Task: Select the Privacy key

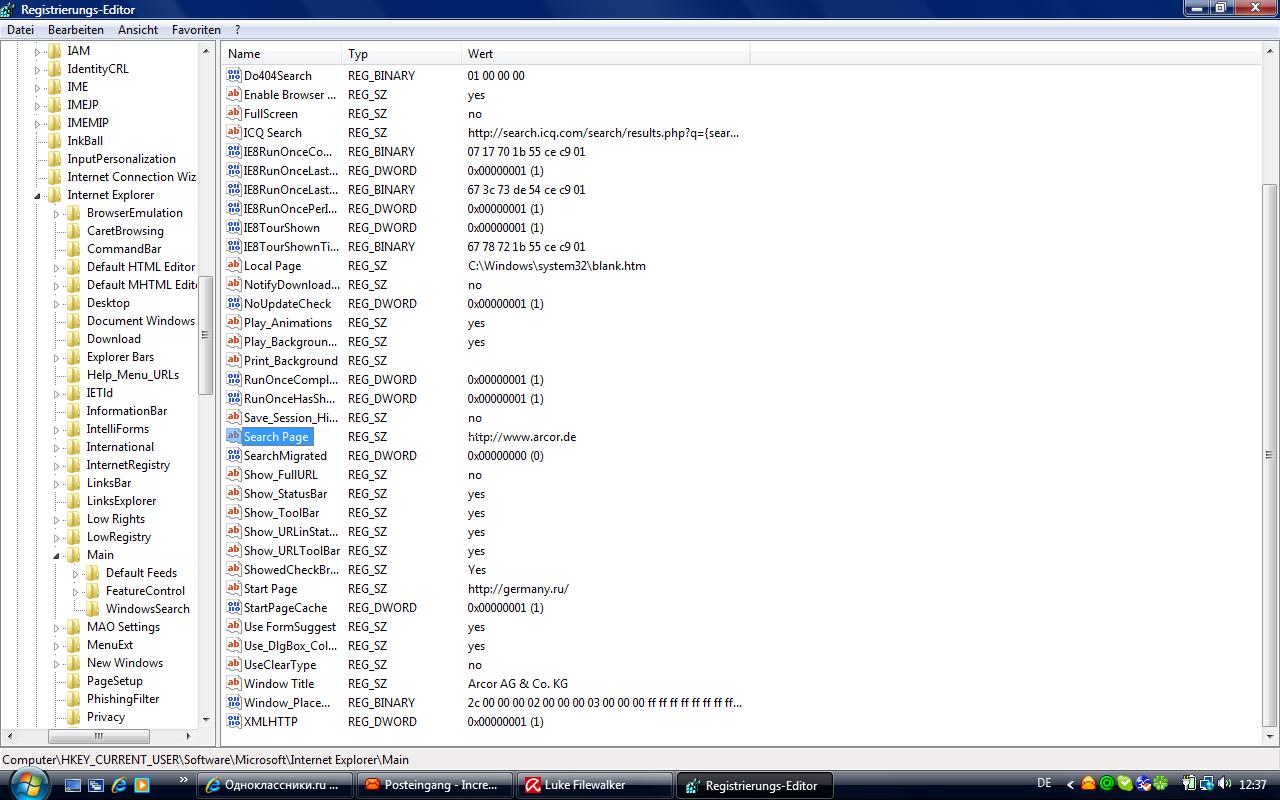Action: pos(106,717)
